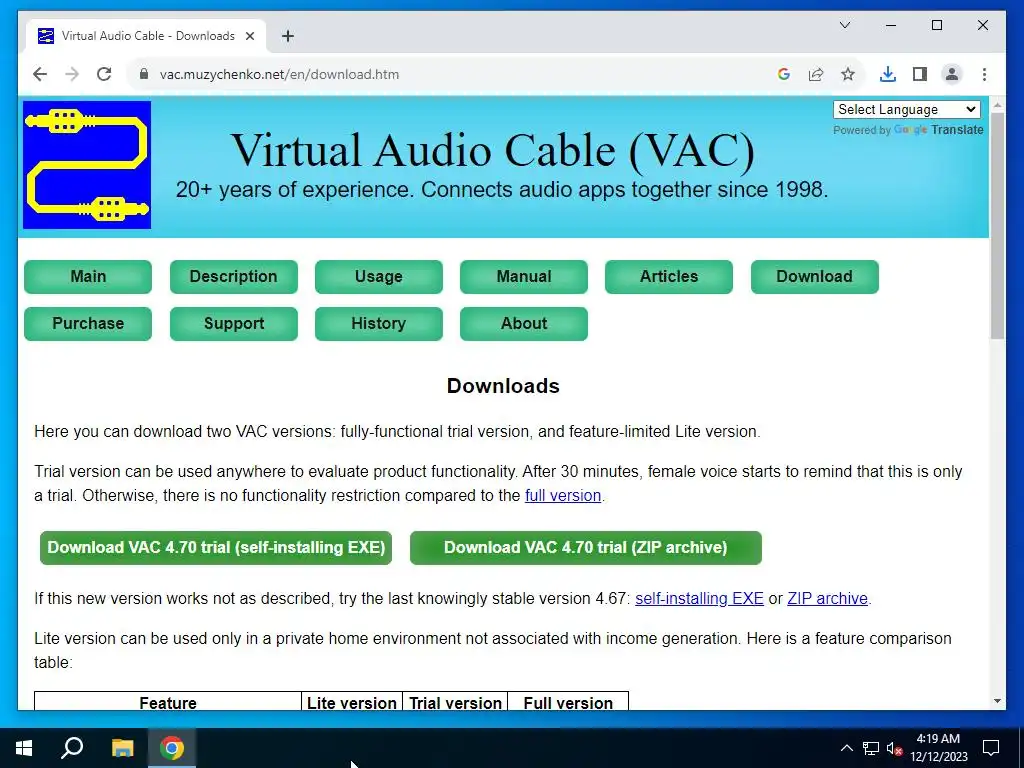Click the Trial version column header

[455, 703]
